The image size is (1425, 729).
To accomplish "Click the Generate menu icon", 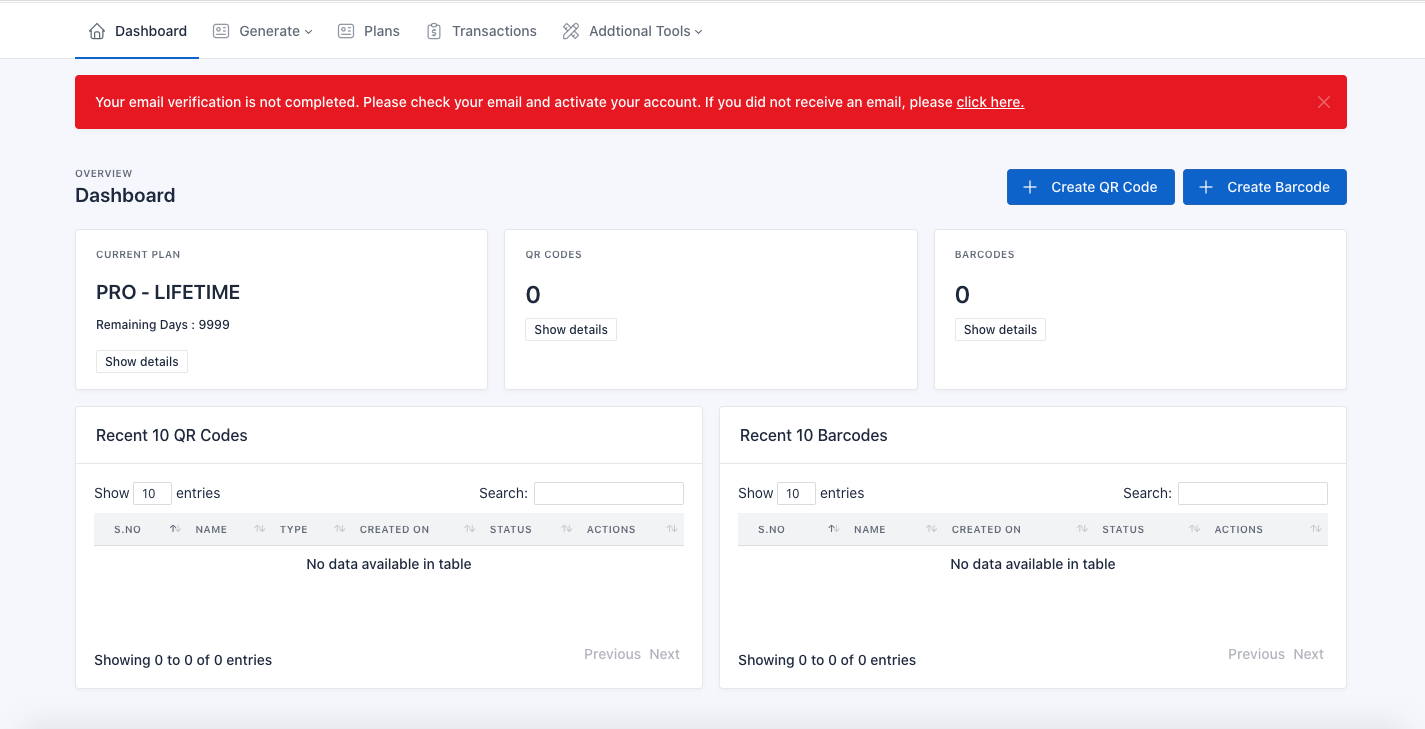I will 221,31.
